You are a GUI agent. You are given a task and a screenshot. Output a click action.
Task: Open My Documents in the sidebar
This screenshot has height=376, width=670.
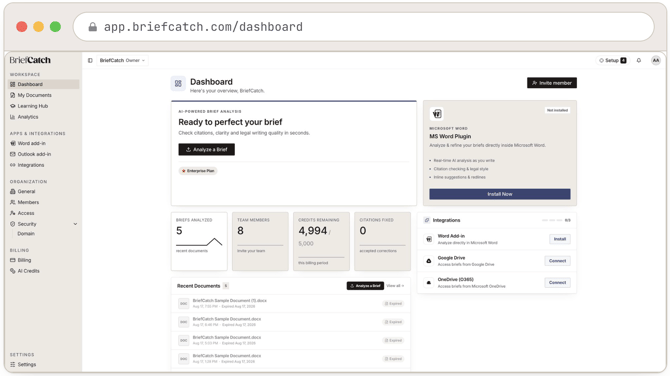tap(43, 95)
